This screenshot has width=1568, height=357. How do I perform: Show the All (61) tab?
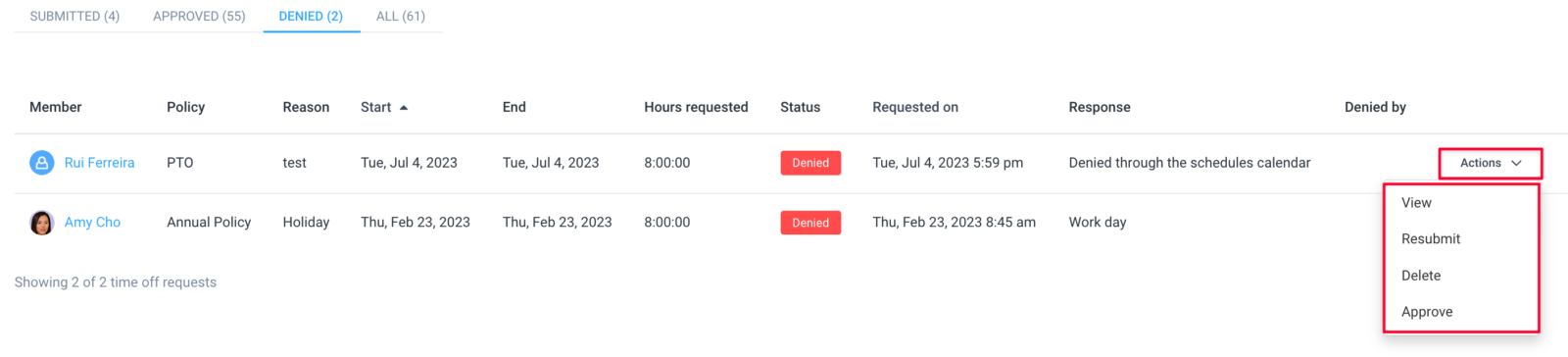click(x=401, y=16)
